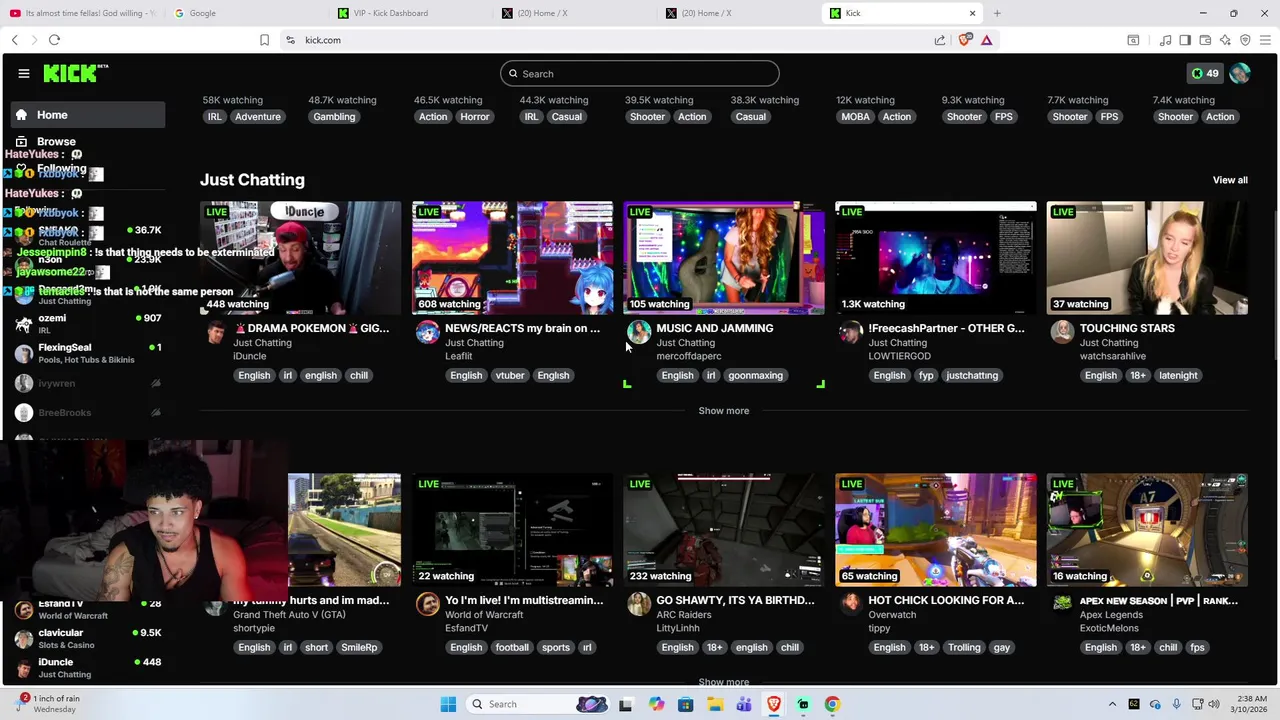Open Leaflit NEWS/REACTS stream thumbnail
The height and width of the screenshot is (720, 1280).
pyautogui.click(x=512, y=258)
